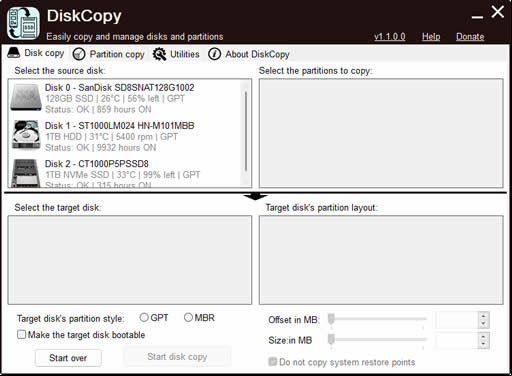Screen dimensions: 512x376
Task: Click the Disk copy drive icon
Action: (x=14, y=53)
